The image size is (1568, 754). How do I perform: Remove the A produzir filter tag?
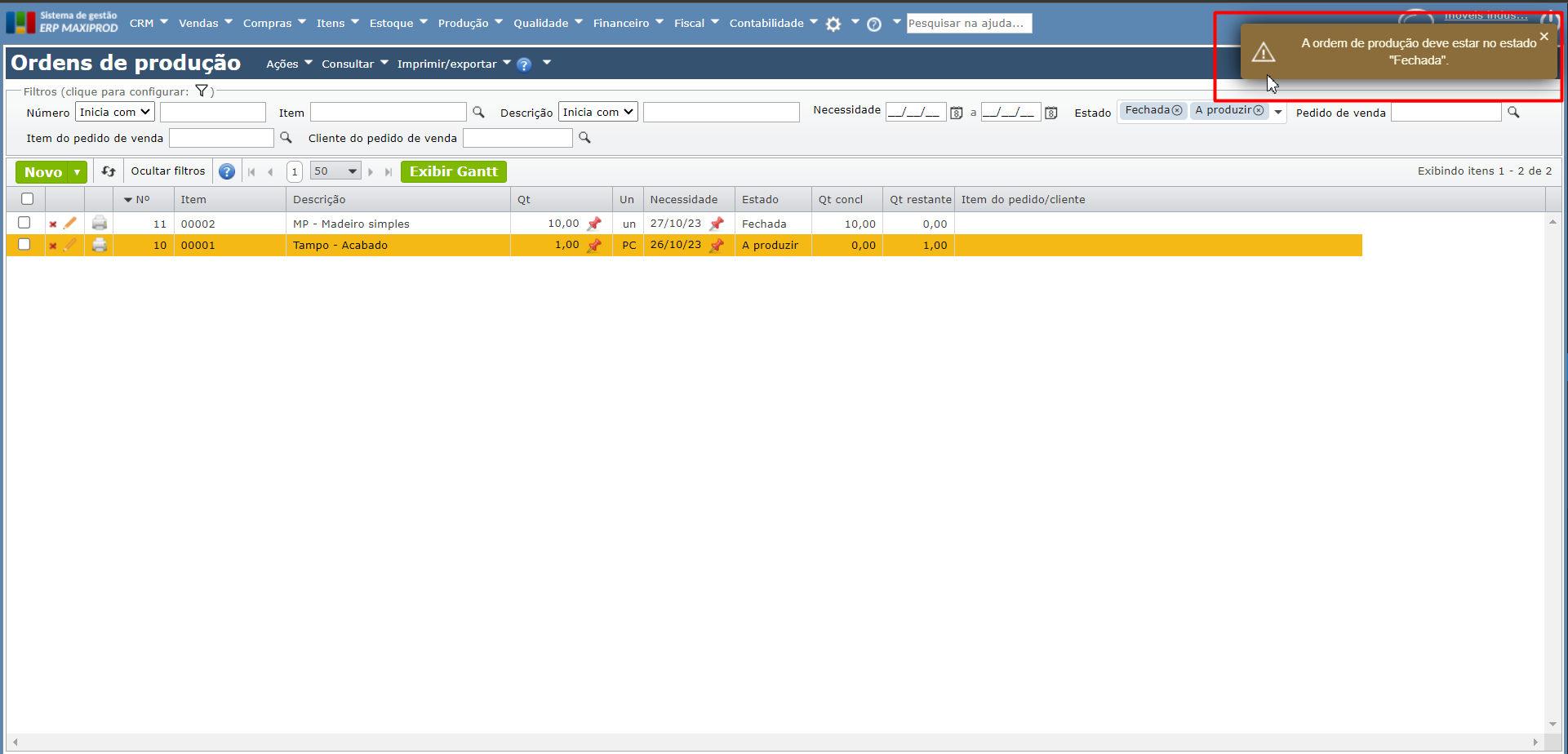[x=1259, y=110]
